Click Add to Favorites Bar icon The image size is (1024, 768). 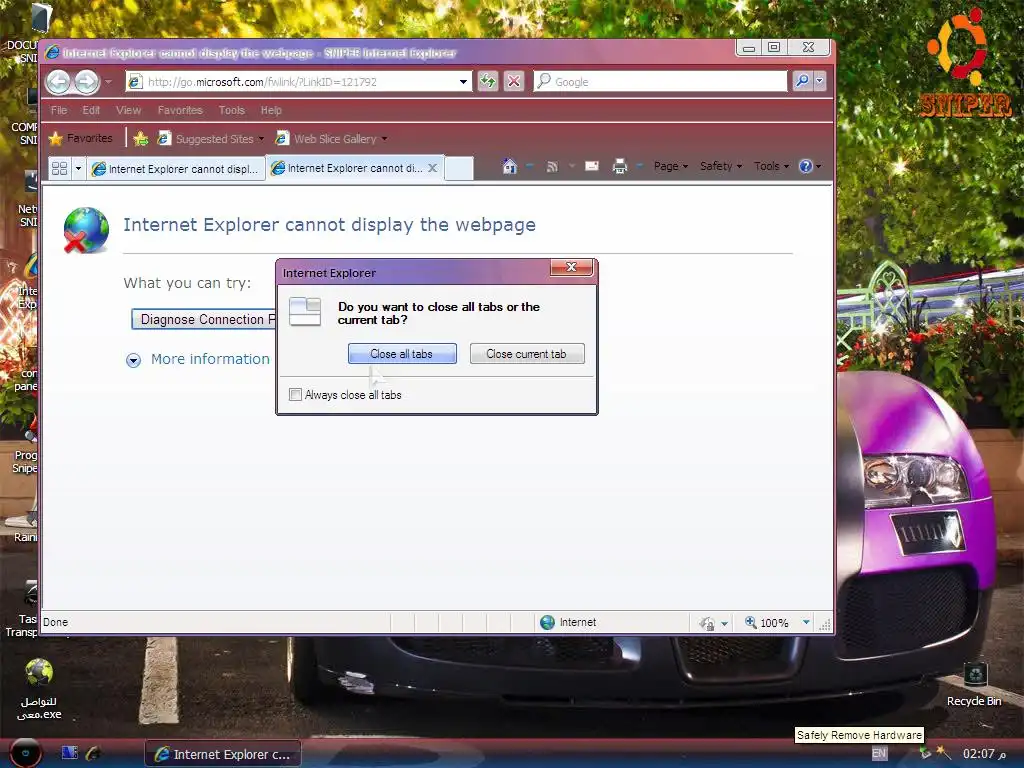pos(140,138)
